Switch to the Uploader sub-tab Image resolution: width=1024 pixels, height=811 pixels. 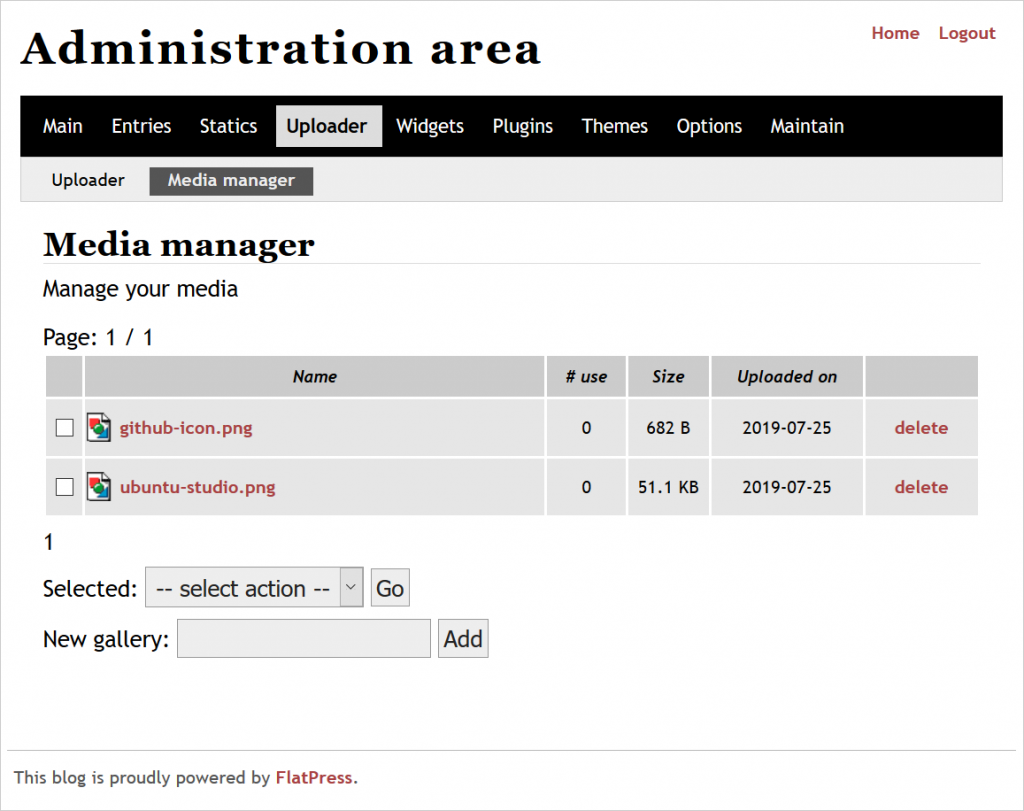point(87,181)
